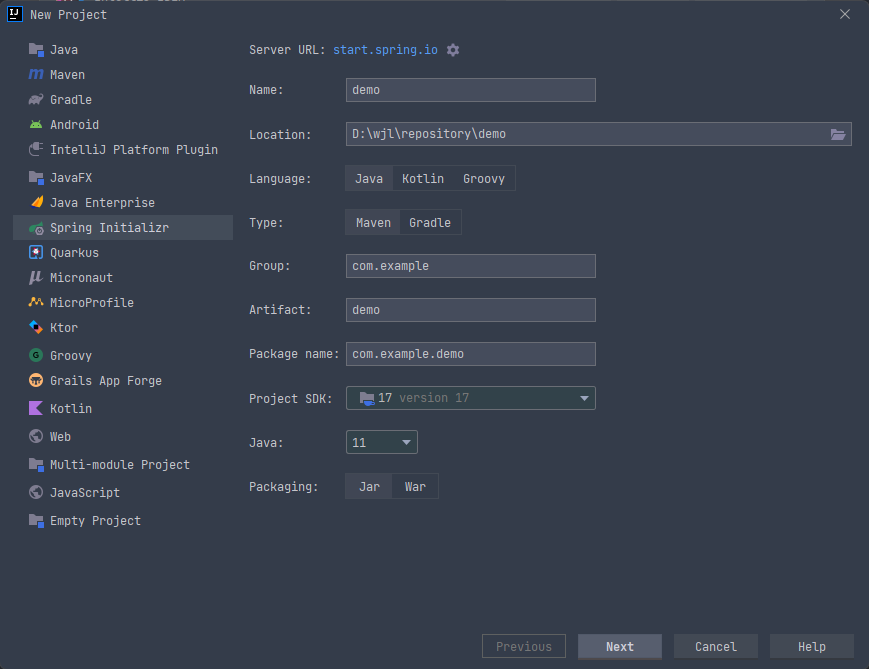
Task: Click the Next button
Action: tap(620, 646)
